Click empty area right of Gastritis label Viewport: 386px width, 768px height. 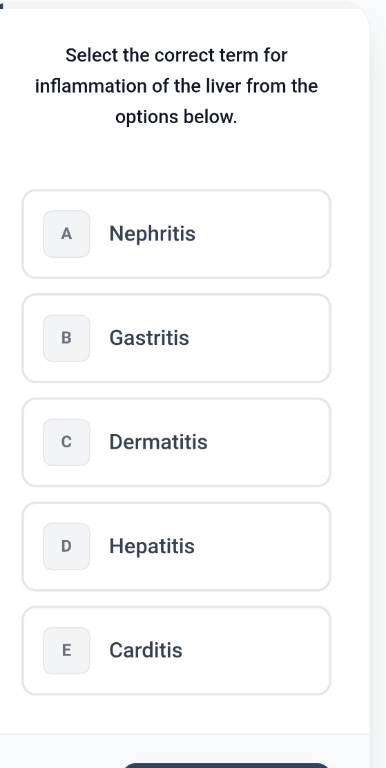[x=260, y=338]
